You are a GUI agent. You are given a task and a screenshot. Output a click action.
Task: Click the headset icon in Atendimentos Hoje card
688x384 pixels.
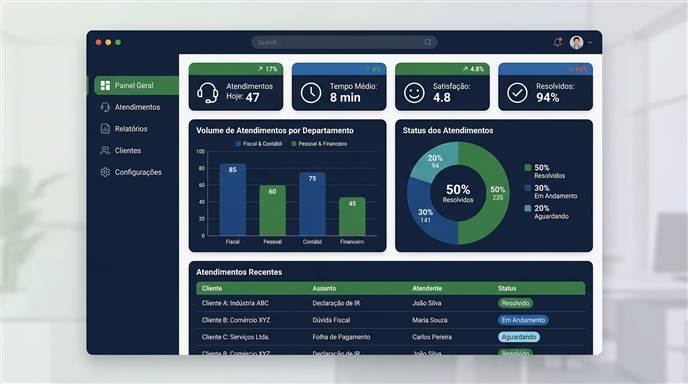pos(208,93)
